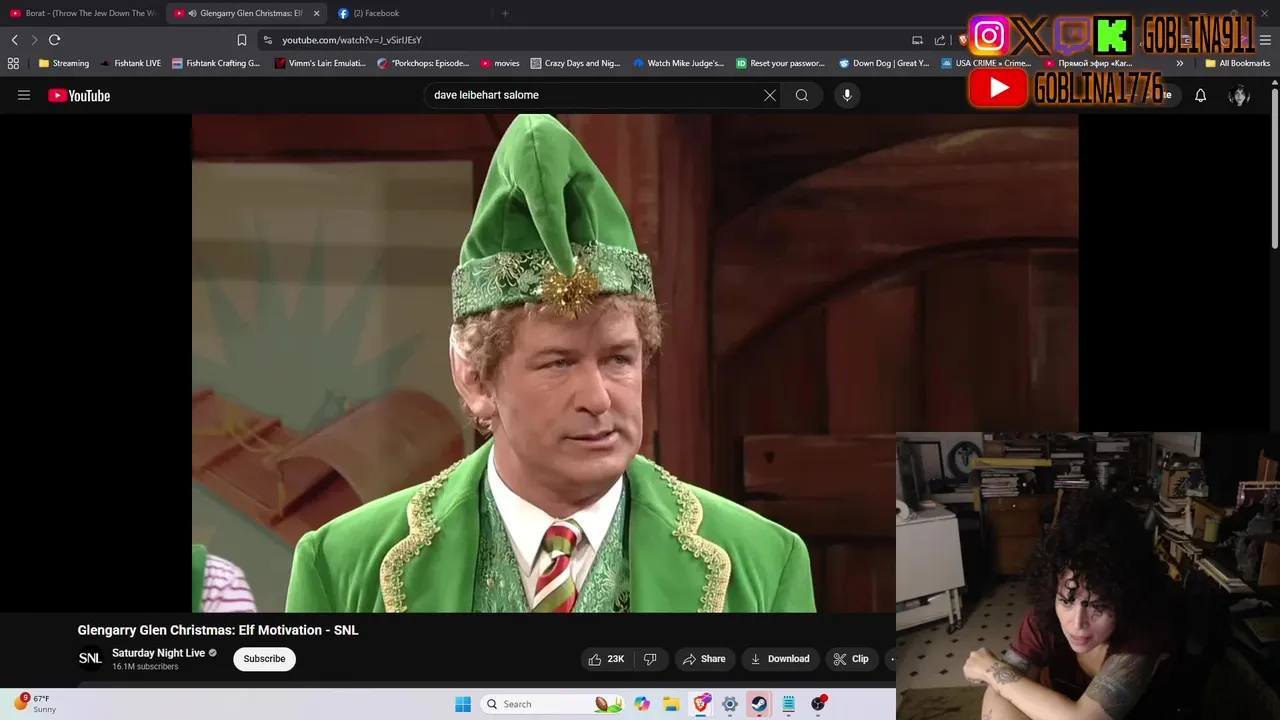The height and width of the screenshot is (720, 1280).
Task: Click the video player to pause
Action: pyautogui.click(x=635, y=362)
